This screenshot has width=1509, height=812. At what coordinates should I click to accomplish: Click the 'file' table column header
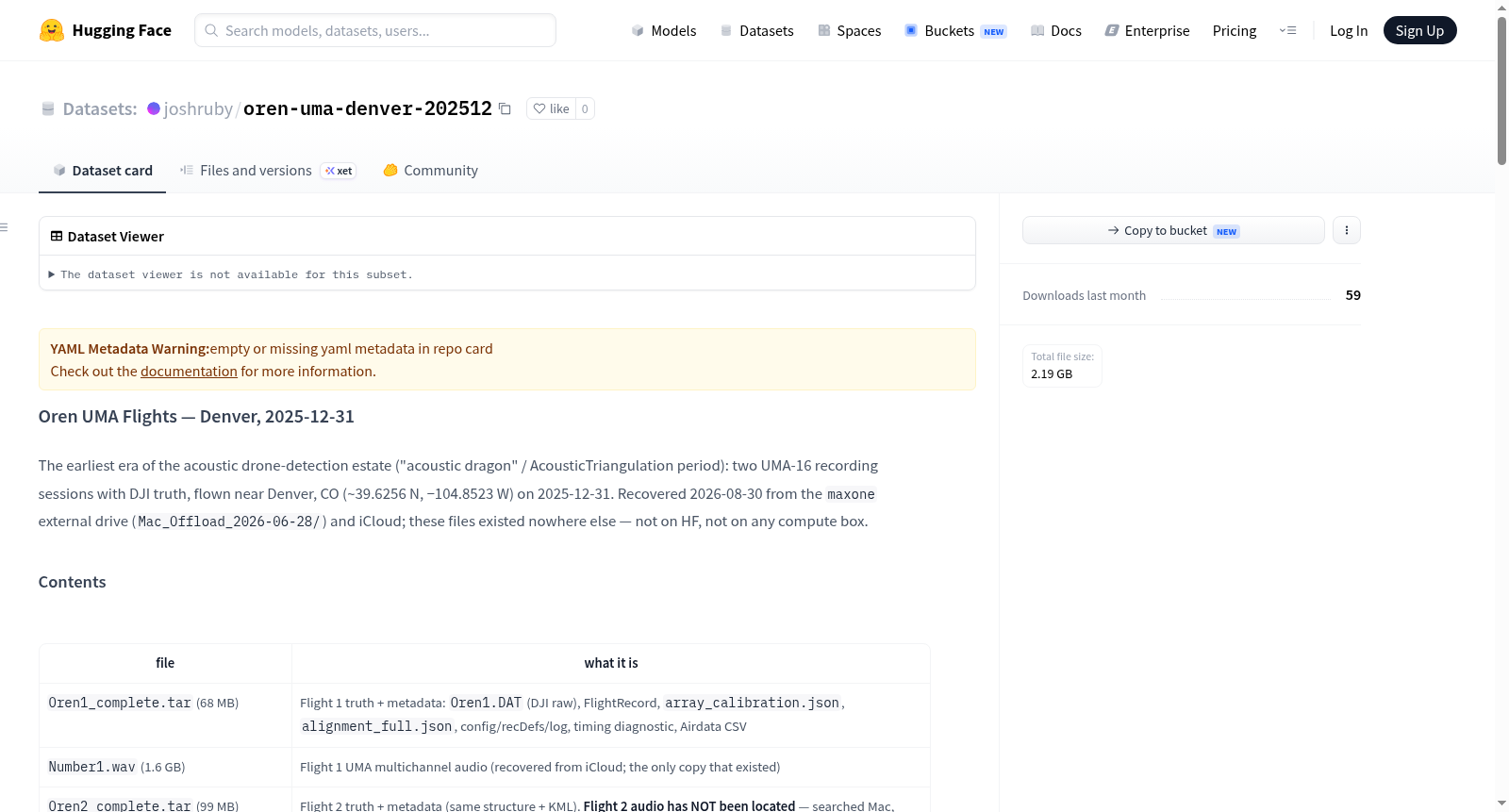click(x=165, y=663)
